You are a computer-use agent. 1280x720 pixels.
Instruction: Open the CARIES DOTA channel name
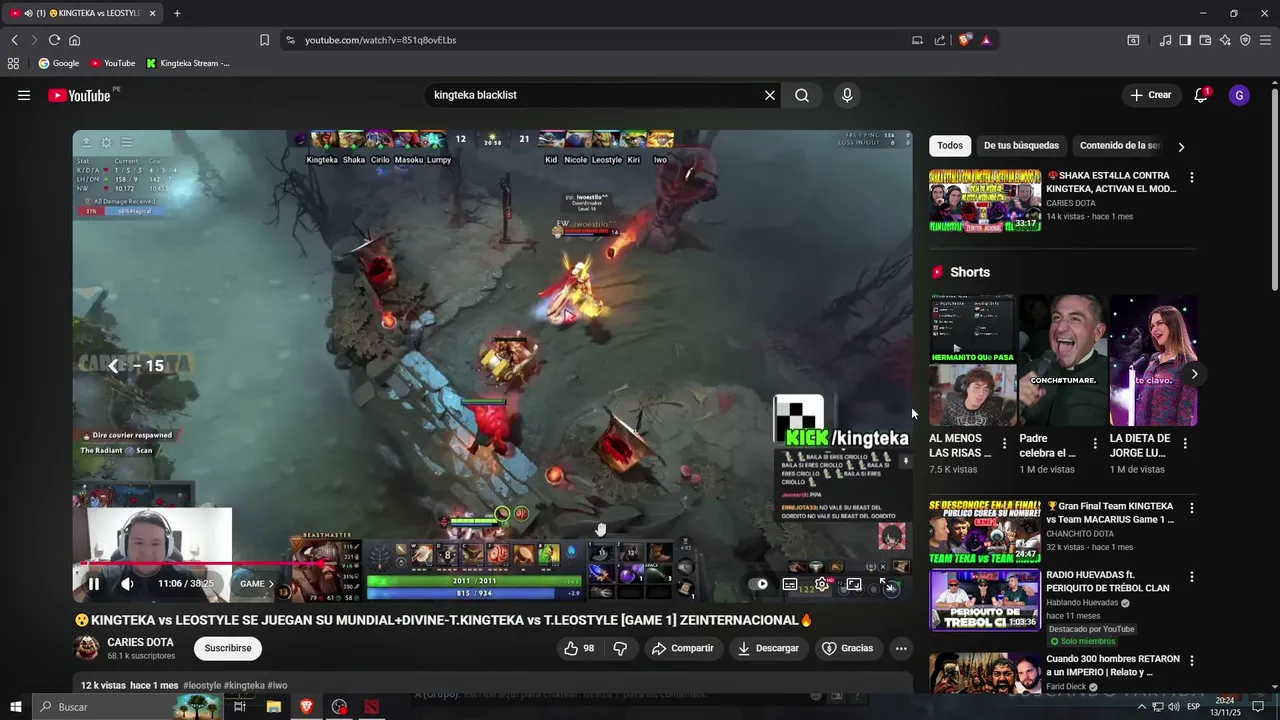[140, 642]
